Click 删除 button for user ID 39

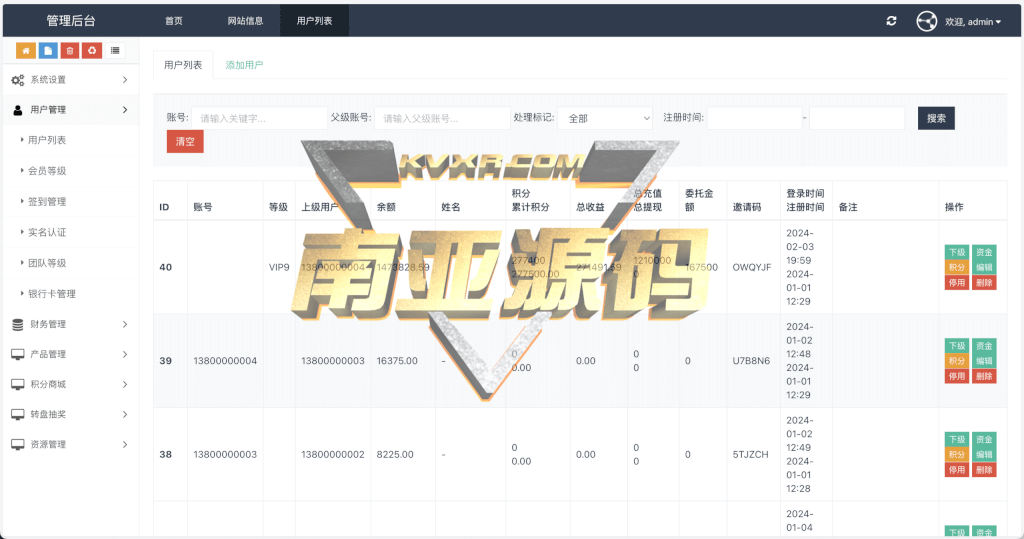pyautogui.click(x=984, y=376)
